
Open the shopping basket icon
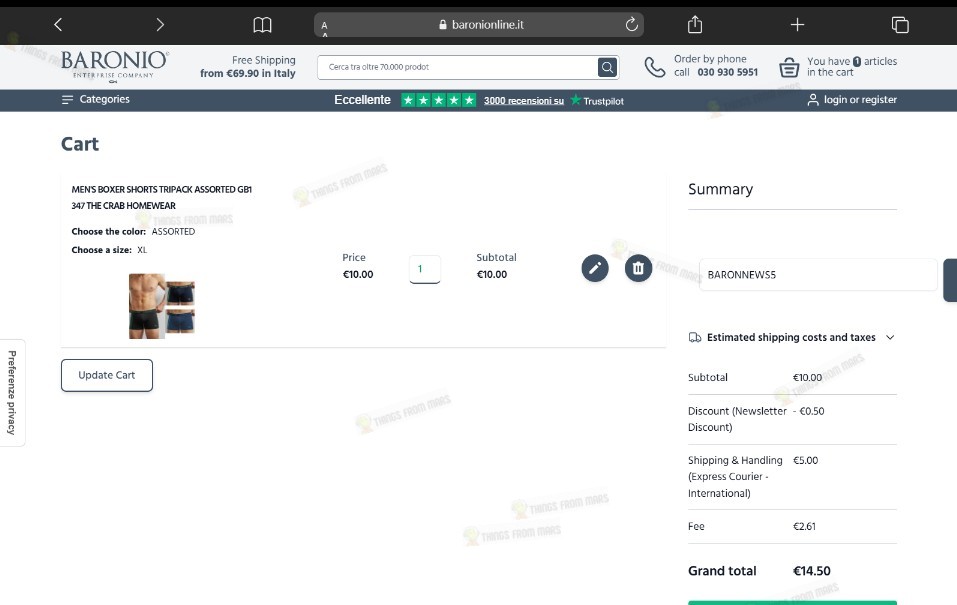[x=789, y=67]
